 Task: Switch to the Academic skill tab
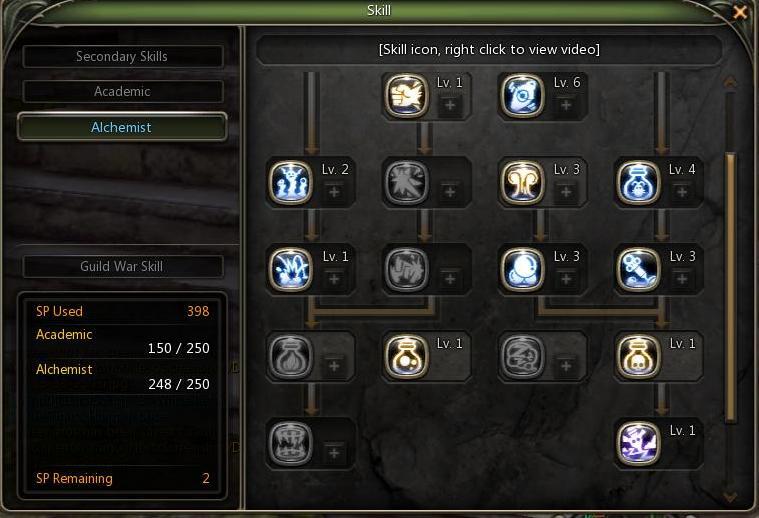[x=122, y=91]
